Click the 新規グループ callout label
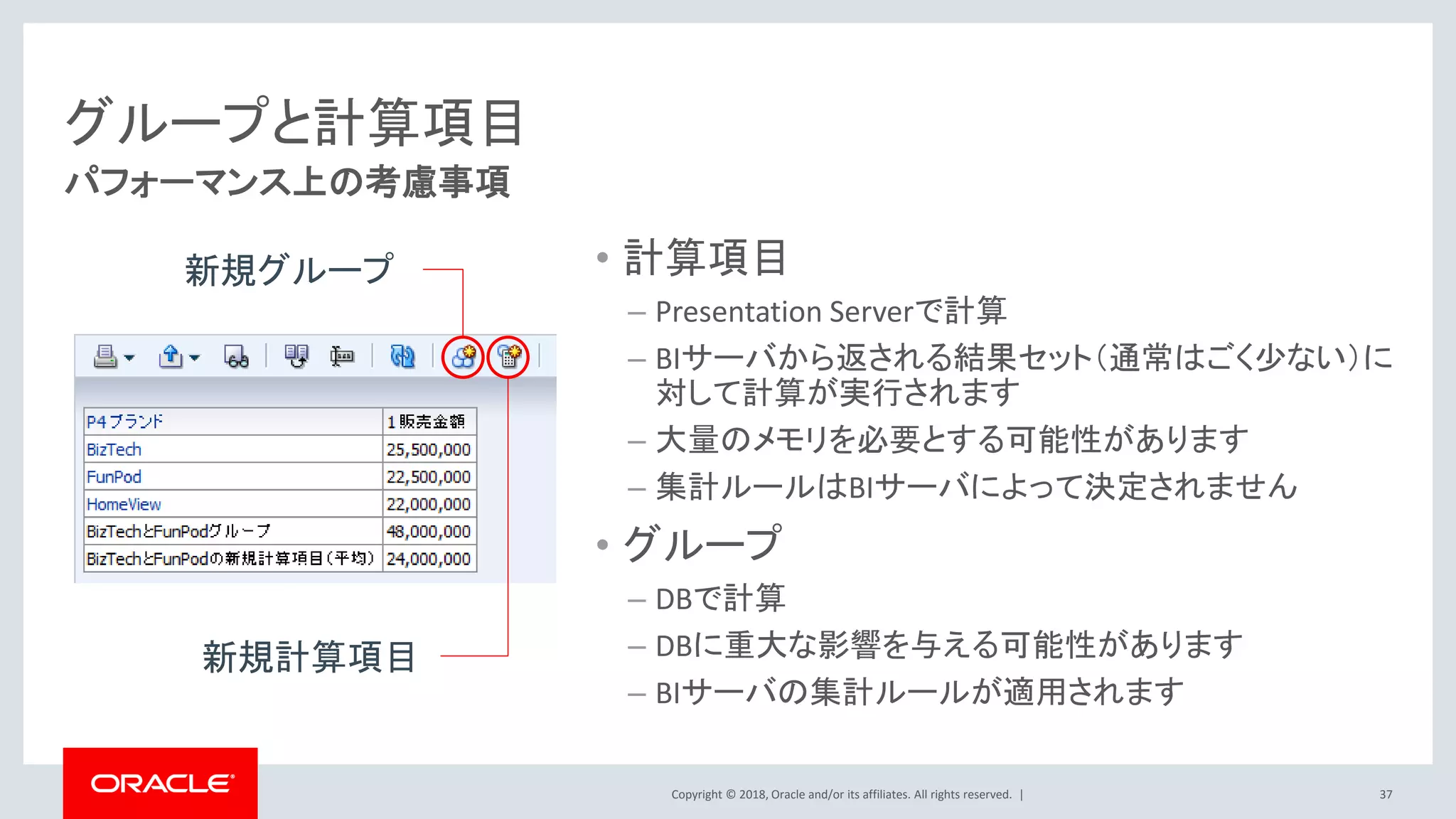The image size is (1456, 819). coord(289,270)
